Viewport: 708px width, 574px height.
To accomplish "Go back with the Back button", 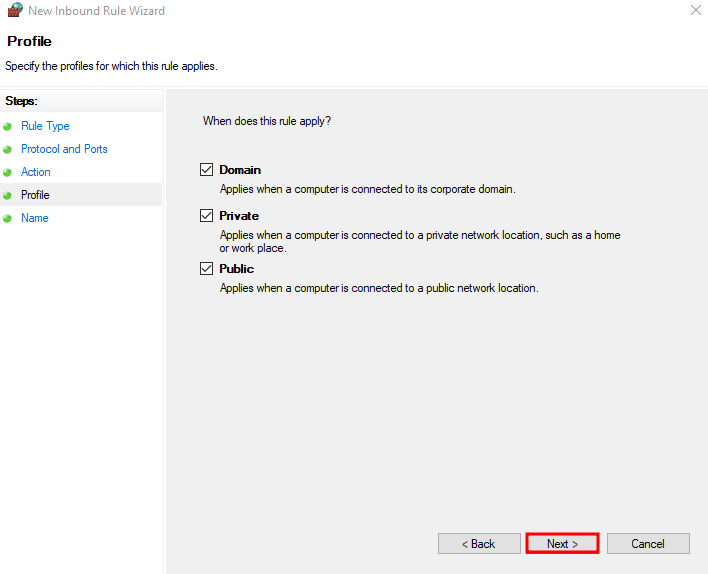I will pos(478,544).
